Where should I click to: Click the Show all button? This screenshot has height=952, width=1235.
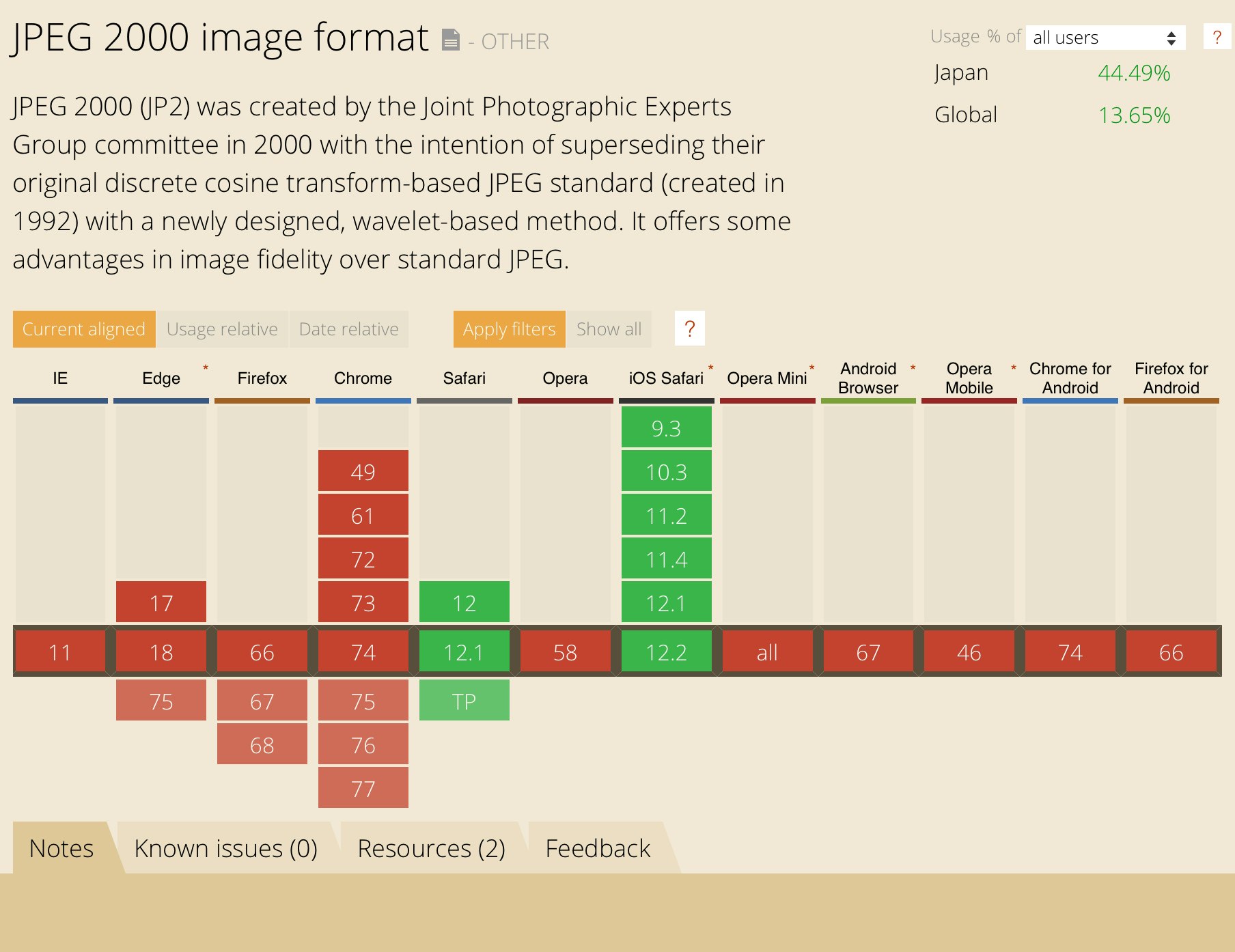(609, 328)
